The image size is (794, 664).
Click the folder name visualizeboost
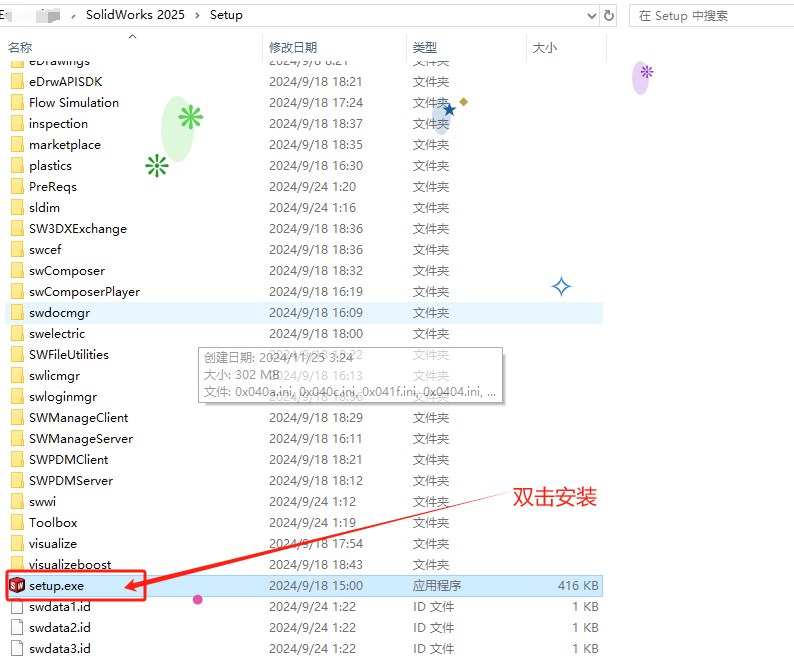click(70, 565)
